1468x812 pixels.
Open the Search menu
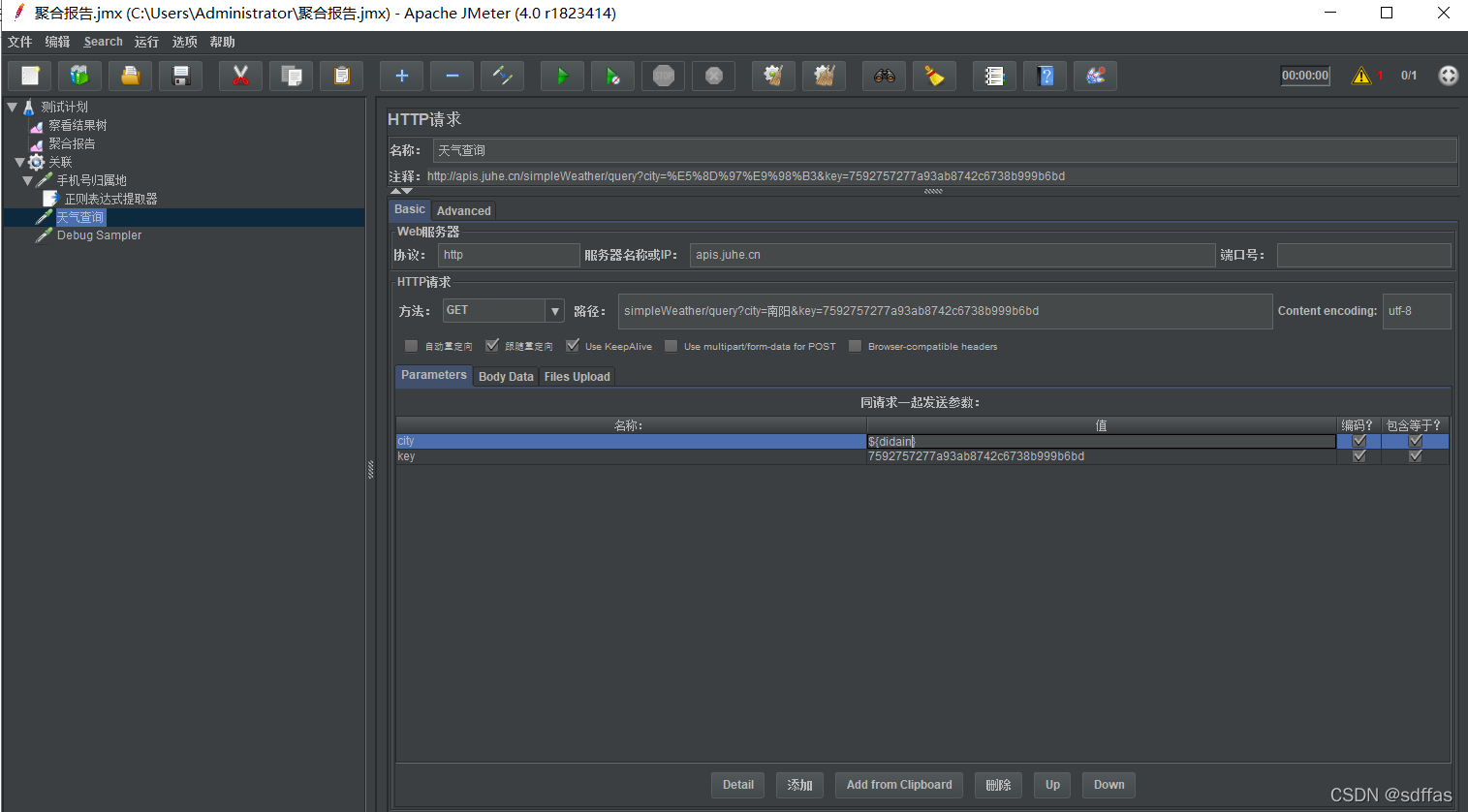tap(104, 42)
